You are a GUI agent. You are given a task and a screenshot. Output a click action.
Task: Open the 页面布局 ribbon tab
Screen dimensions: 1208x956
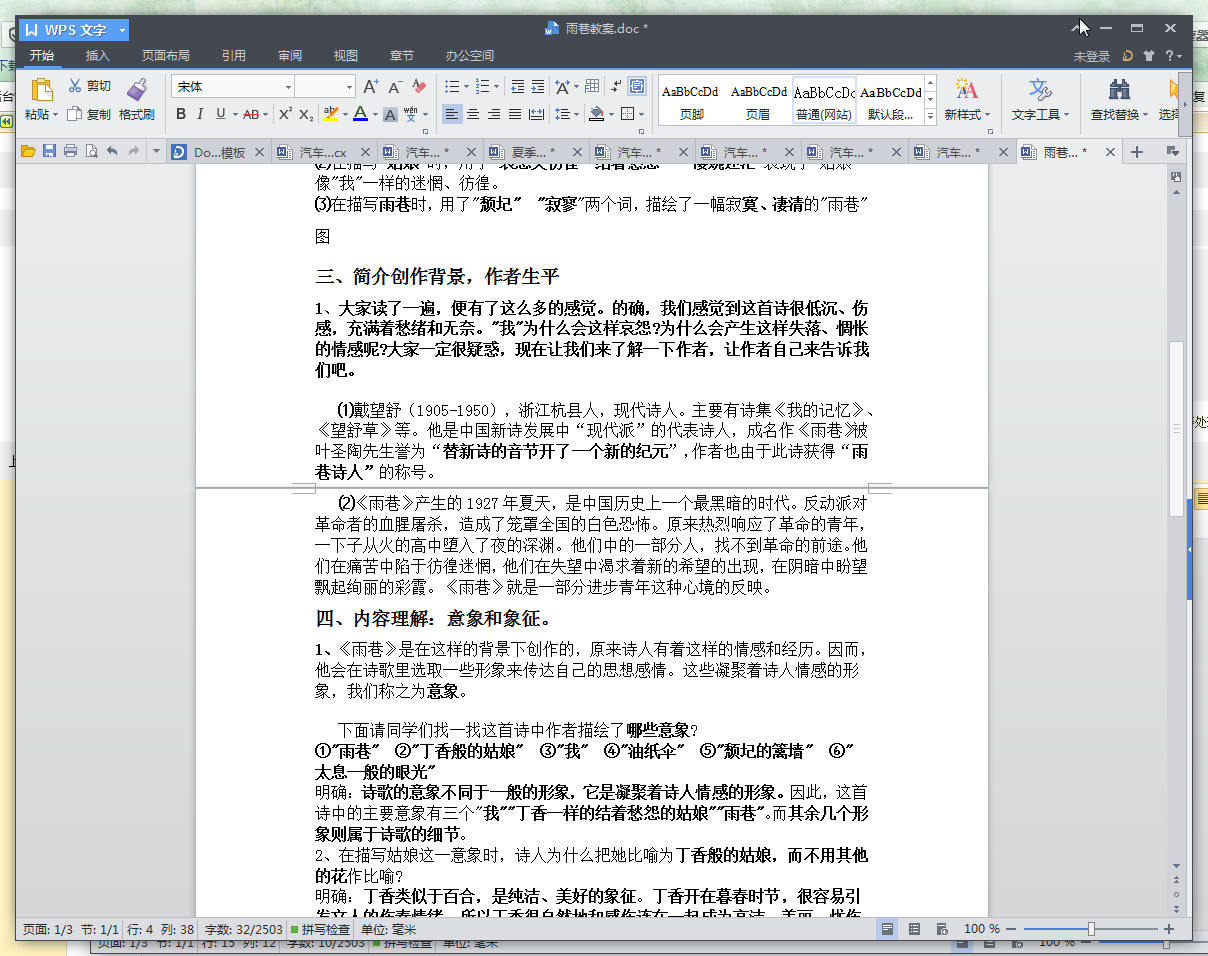click(165, 56)
